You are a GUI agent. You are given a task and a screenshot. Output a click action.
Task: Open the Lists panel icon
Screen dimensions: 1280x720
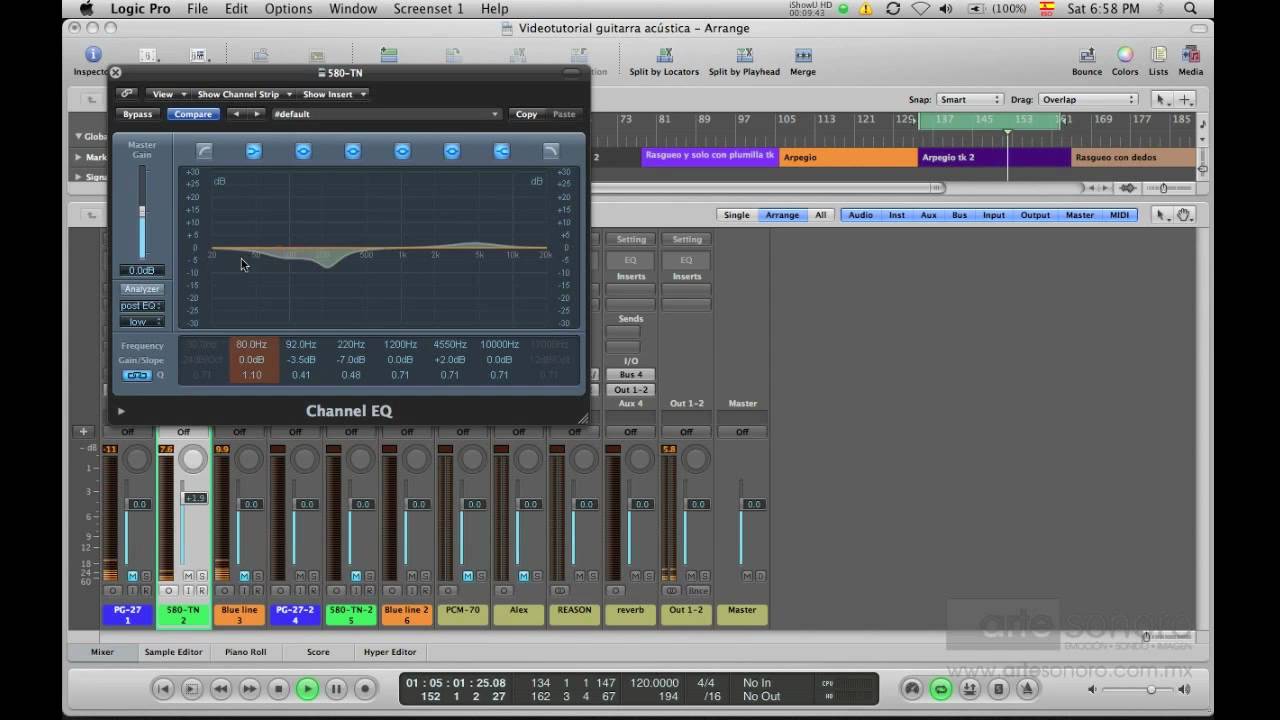pyautogui.click(x=1158, y=55)
